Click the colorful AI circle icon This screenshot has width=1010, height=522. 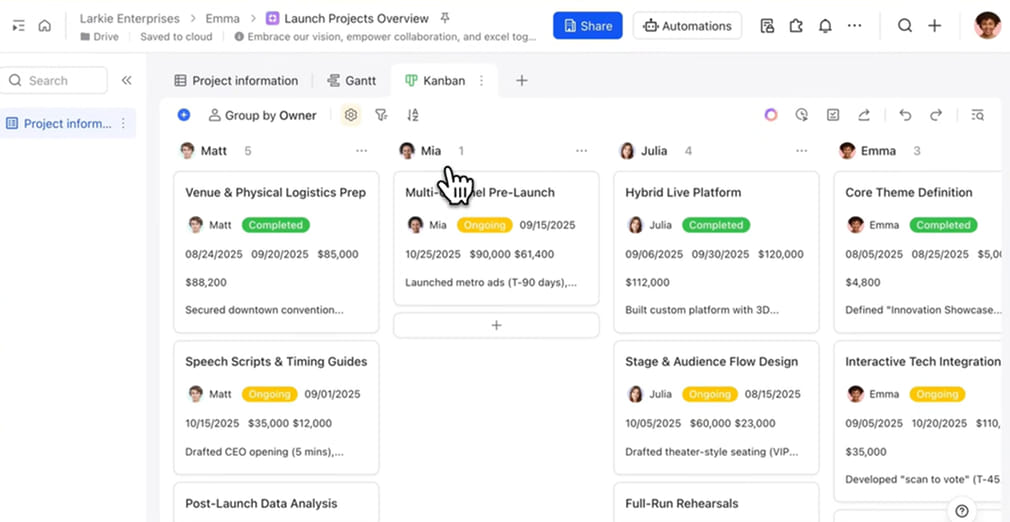point(771,115)
